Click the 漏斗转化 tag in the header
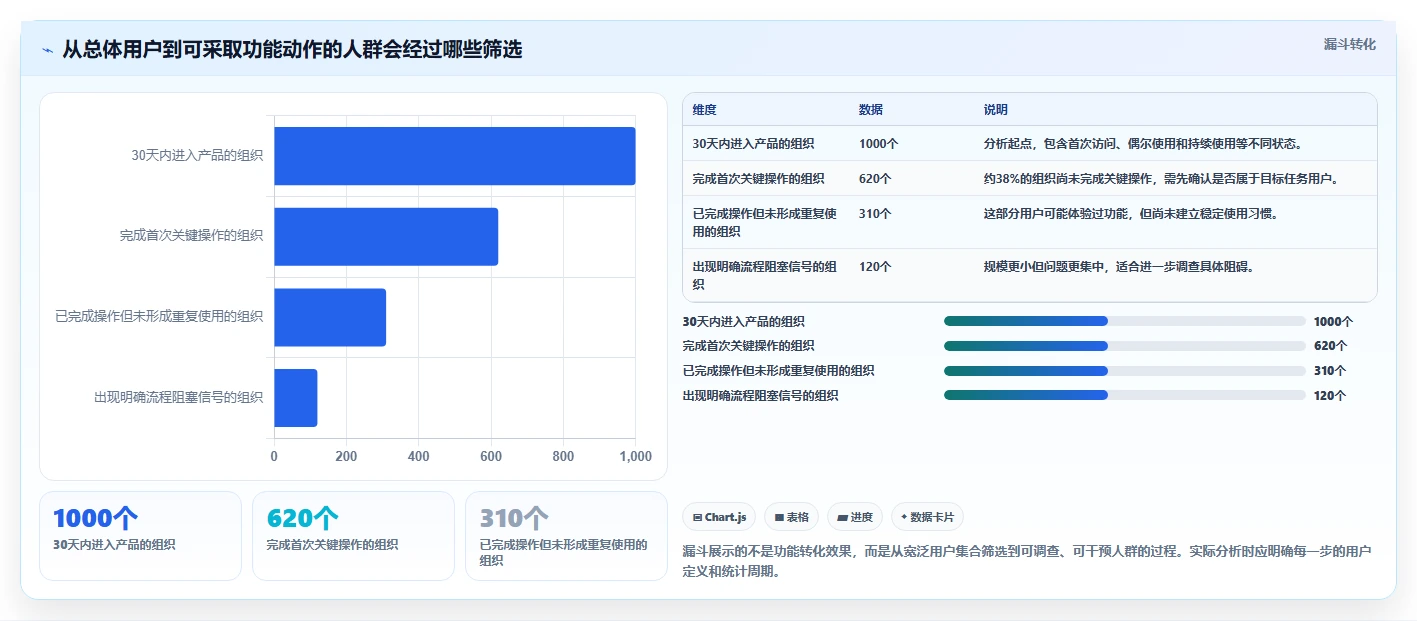 pos(1349,44)
